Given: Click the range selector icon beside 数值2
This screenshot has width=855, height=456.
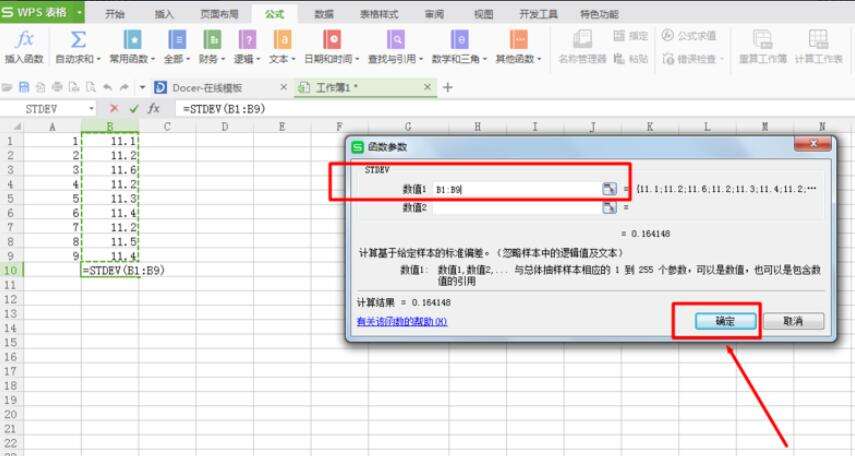Looking at the screenshot, I should point(609,207).
